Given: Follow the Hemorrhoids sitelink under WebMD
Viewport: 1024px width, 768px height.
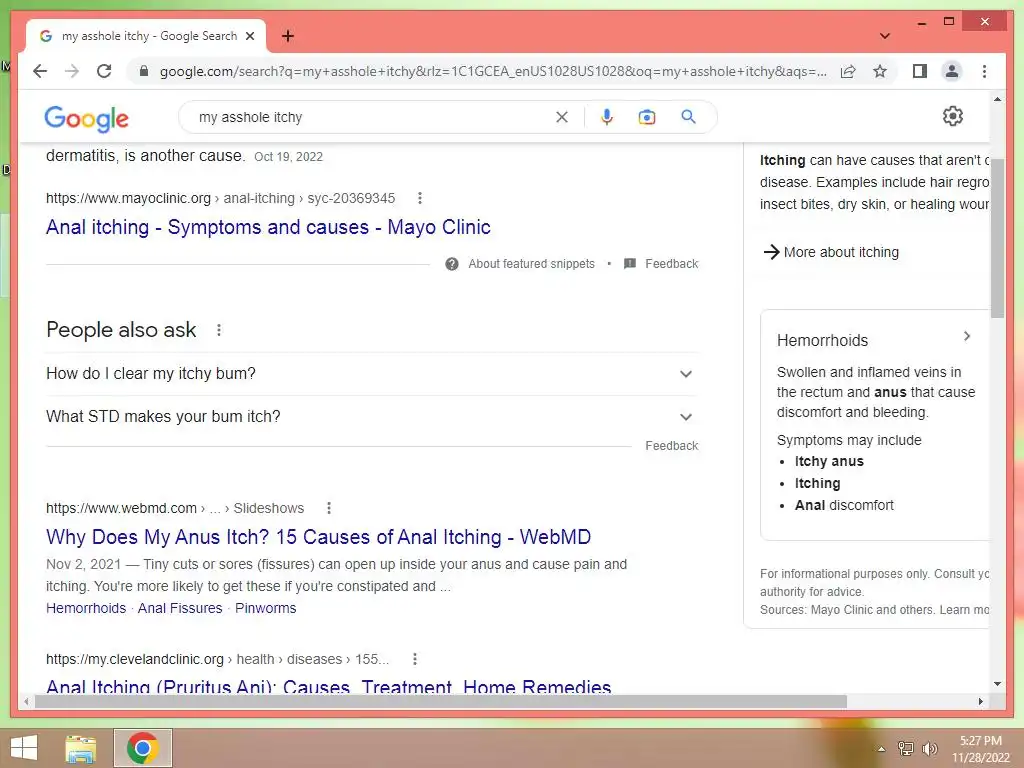Looking at the screenshot, I should tap(86, 608).
